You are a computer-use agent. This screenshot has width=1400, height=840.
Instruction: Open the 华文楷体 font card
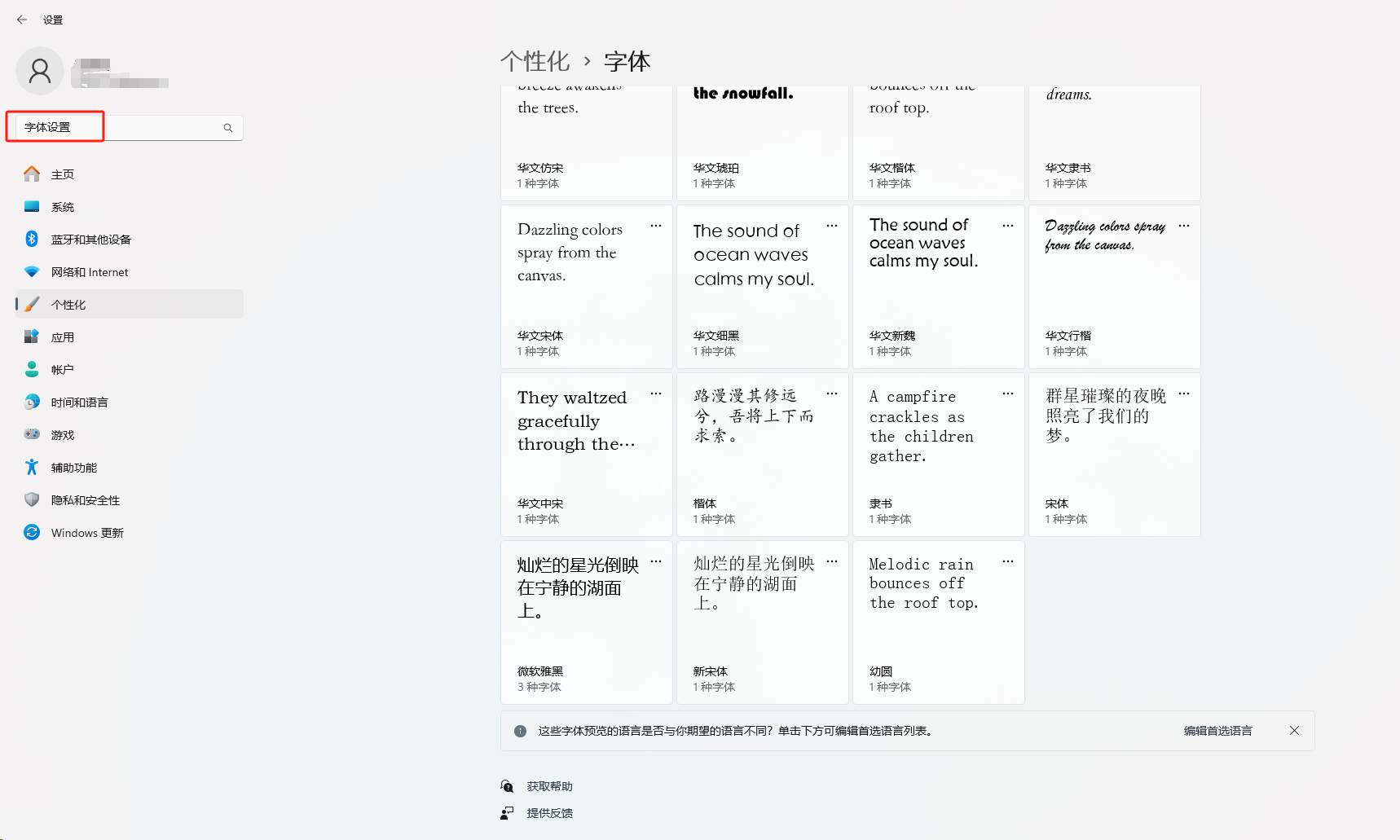click(939, 143)
